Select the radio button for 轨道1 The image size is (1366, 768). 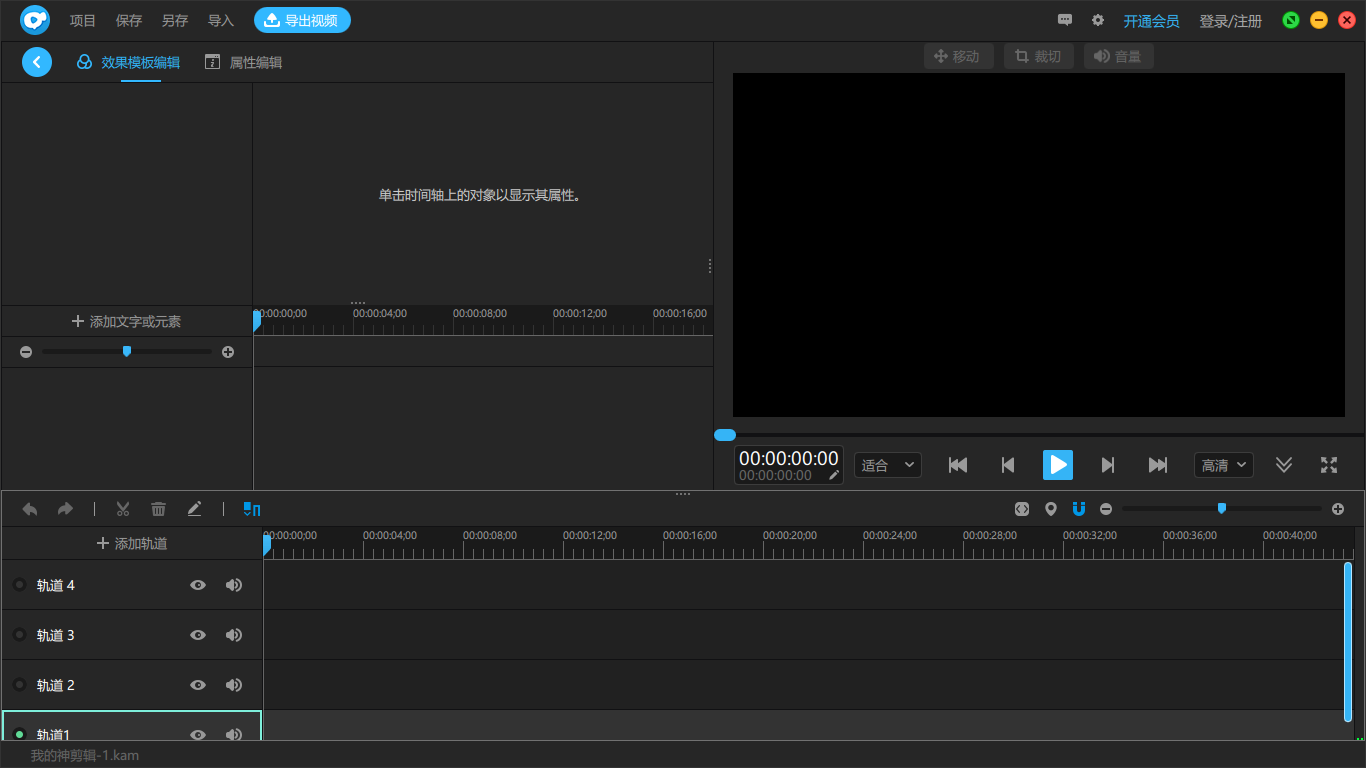(19, 734)
